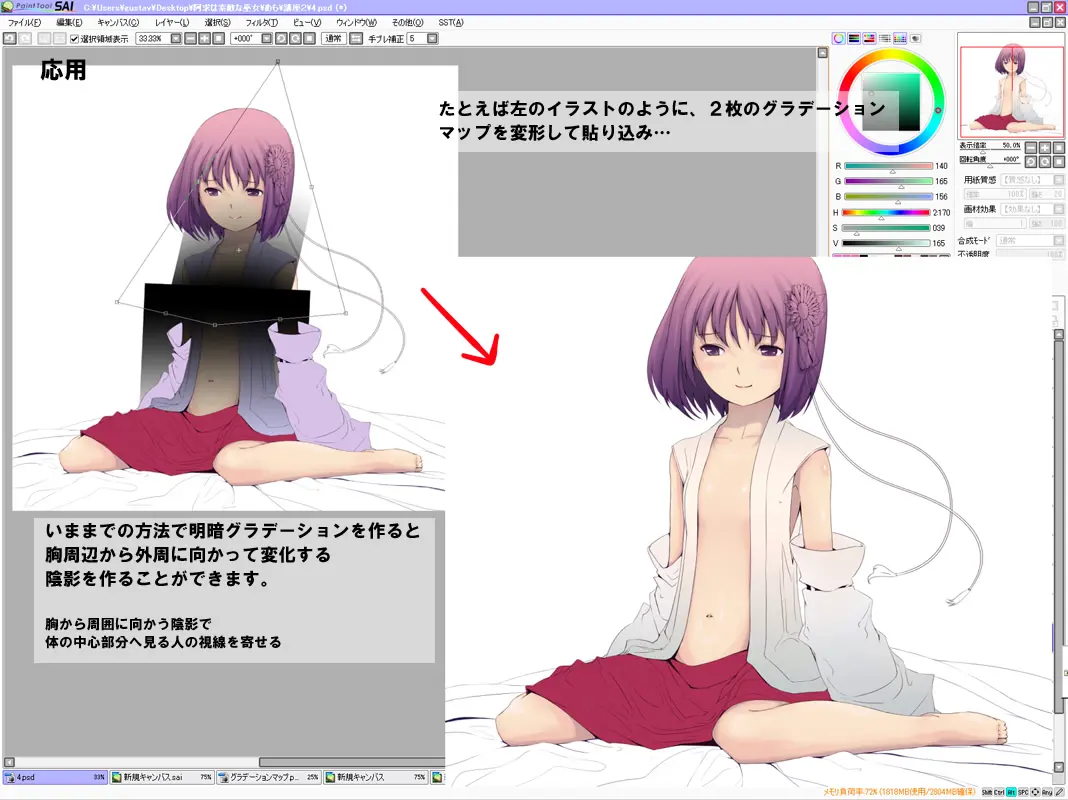Switch to the 4.psd document tab

pyautogui.click(x=54, y=777)
